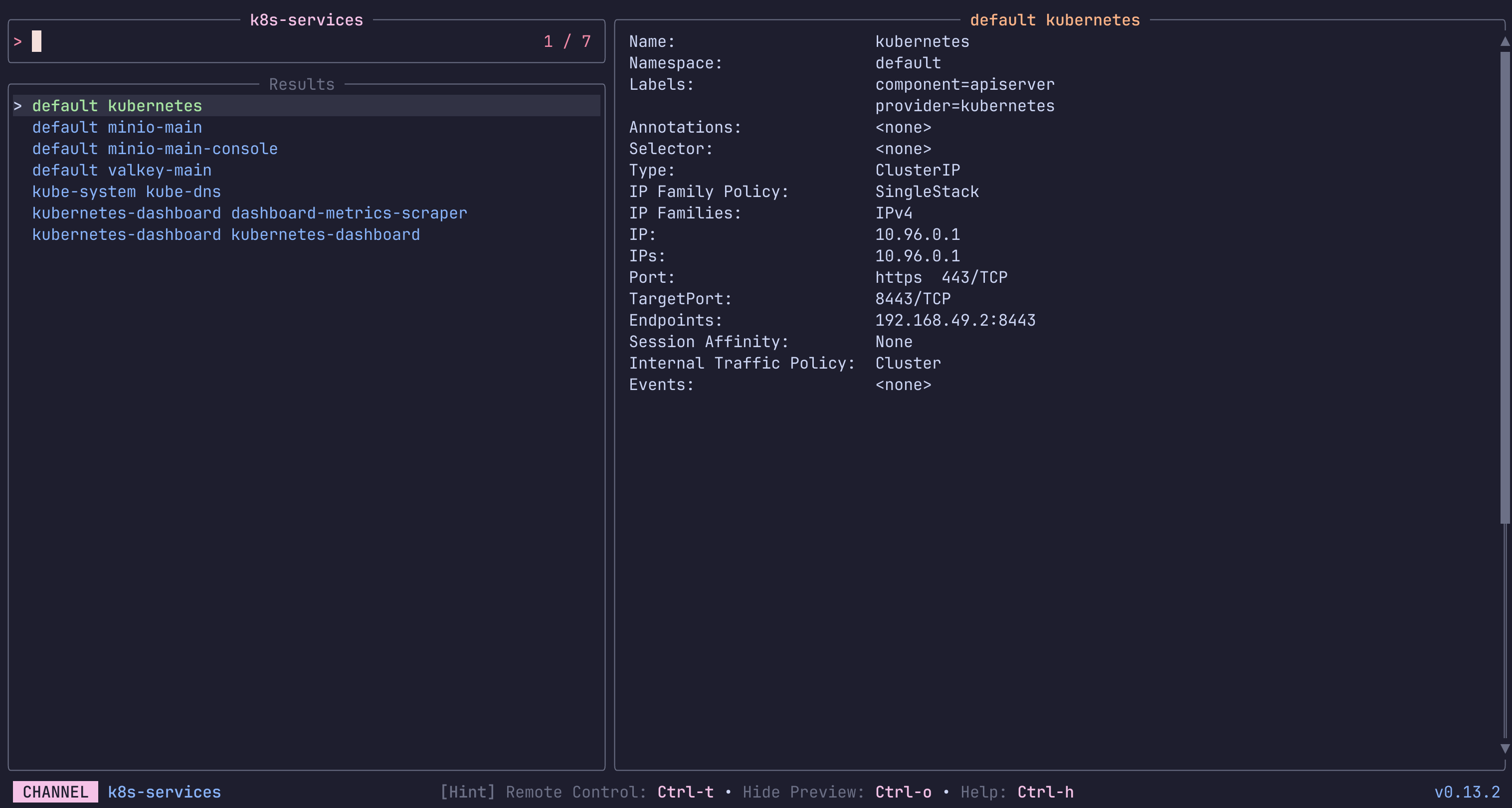The width and height of the screenshot is (1512, 808).
Task: Select default minio-main-console entry
Action: coord(155,149)
